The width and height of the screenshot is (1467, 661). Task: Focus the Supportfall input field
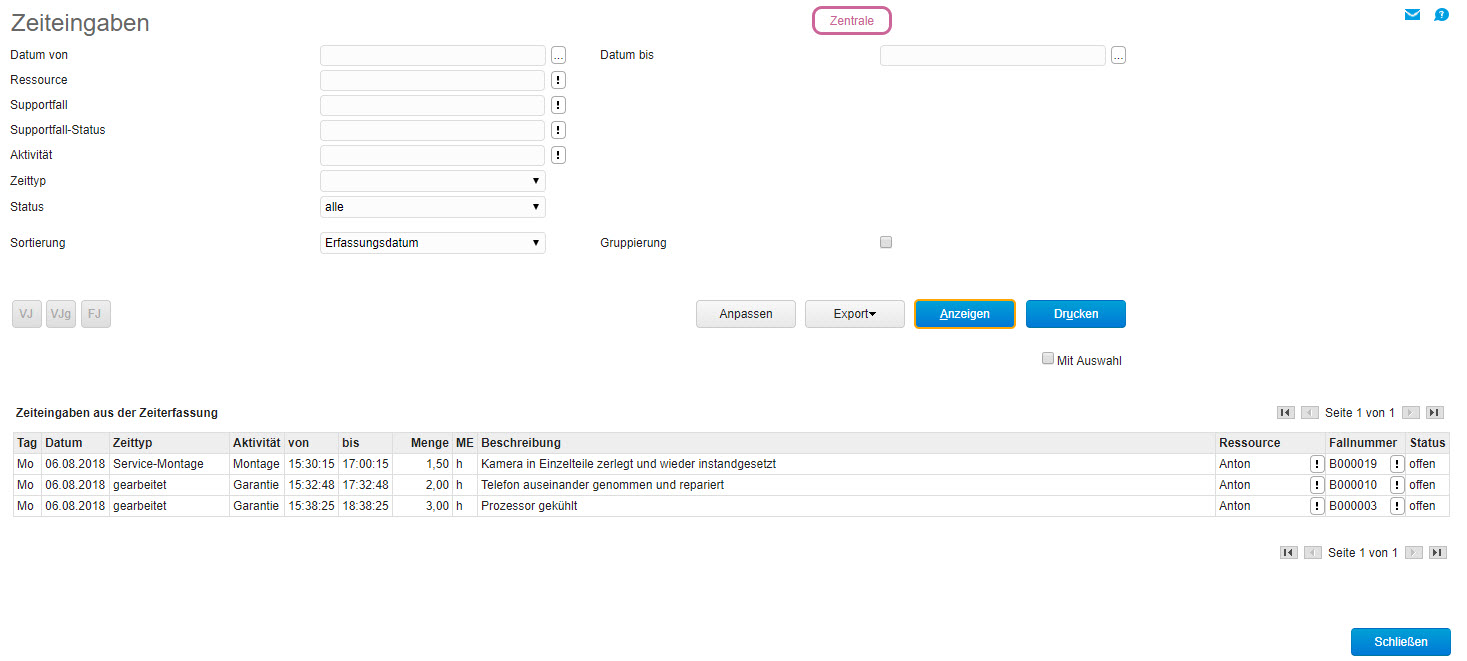(x=432, y=105)
